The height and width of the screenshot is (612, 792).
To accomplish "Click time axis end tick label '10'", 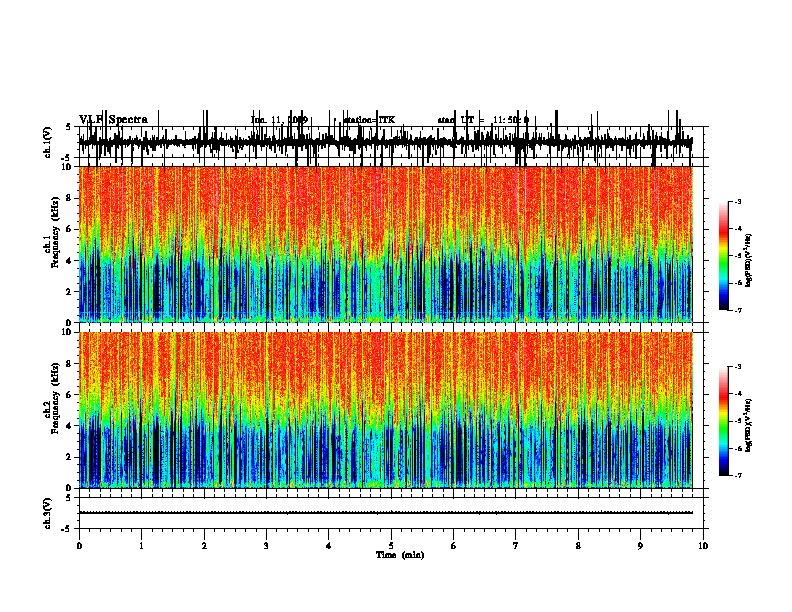I will click(703, 546).
